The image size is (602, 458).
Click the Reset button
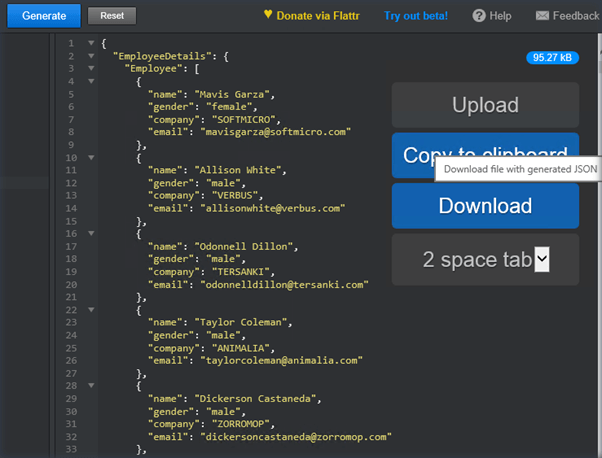pos(112,16)
